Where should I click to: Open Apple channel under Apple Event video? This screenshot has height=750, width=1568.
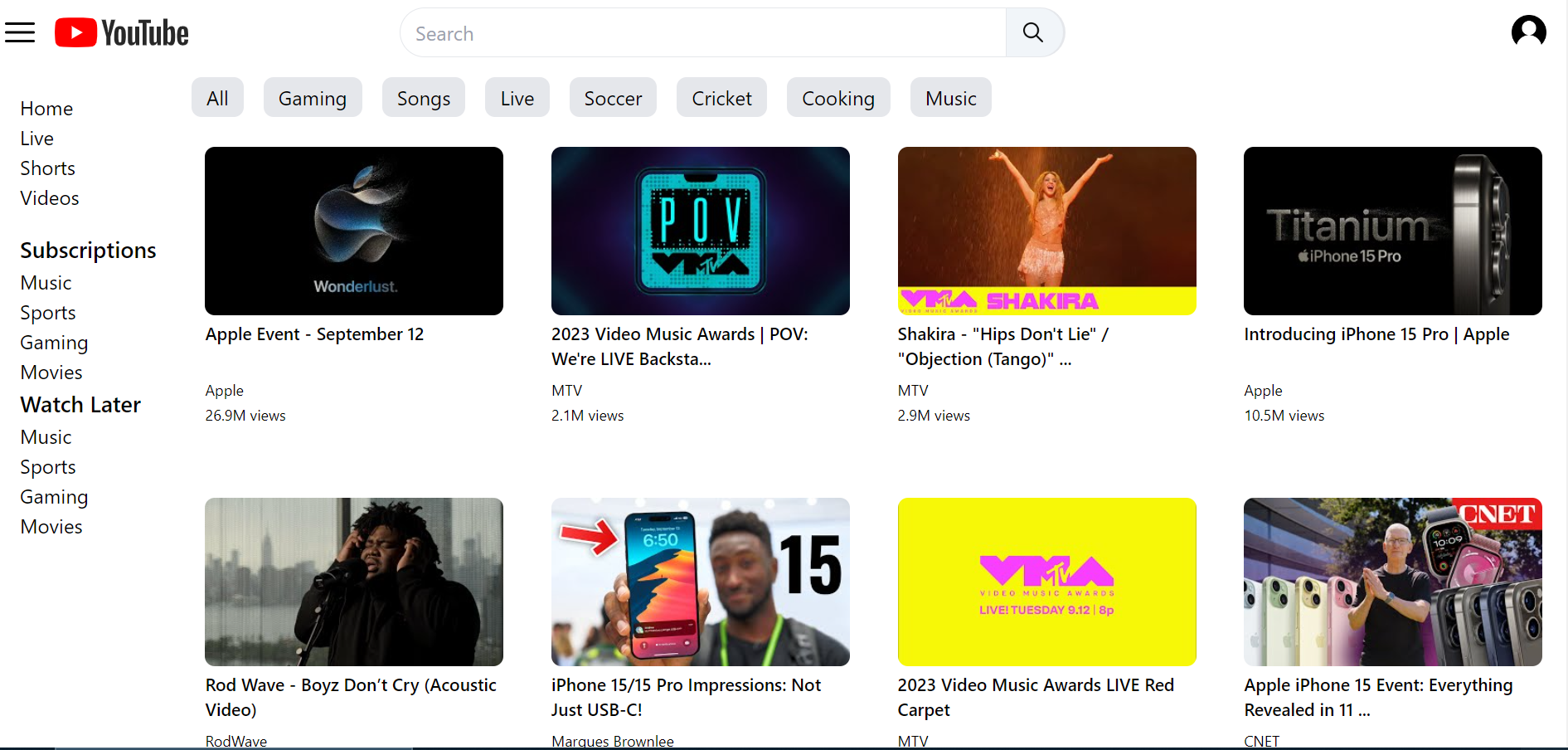click(x=224, y=391)
